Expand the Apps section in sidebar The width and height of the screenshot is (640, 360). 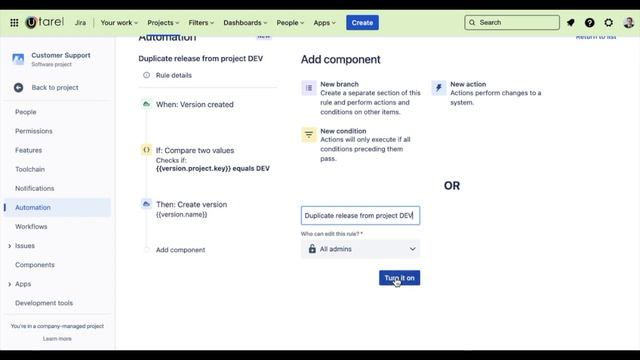click(x=9, y=284)
